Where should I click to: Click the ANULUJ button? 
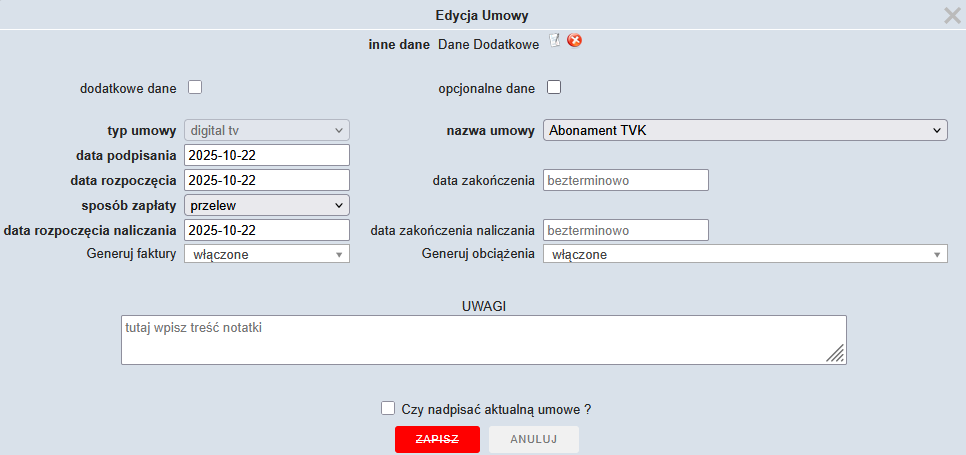(534, 440)
